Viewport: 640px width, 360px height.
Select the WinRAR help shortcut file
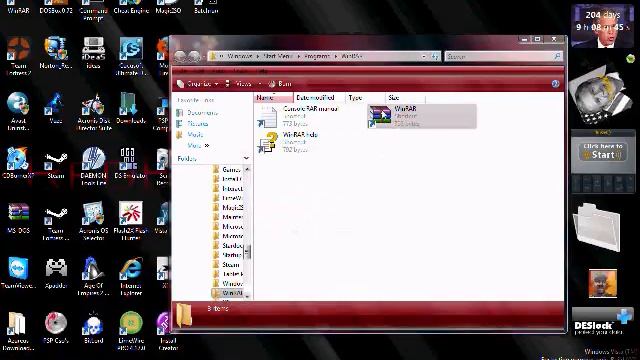coord(288,142)
